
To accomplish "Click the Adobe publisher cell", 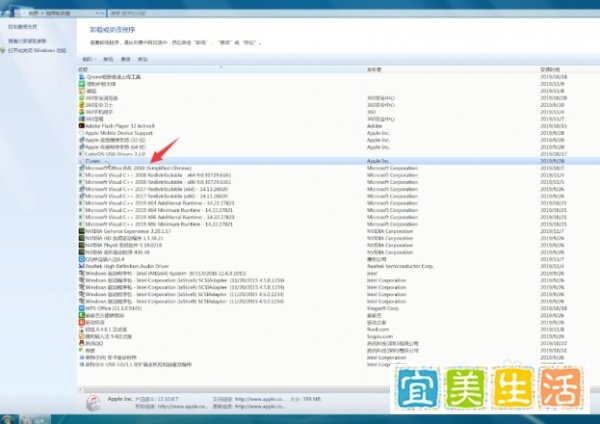I will tap(375, 126).
